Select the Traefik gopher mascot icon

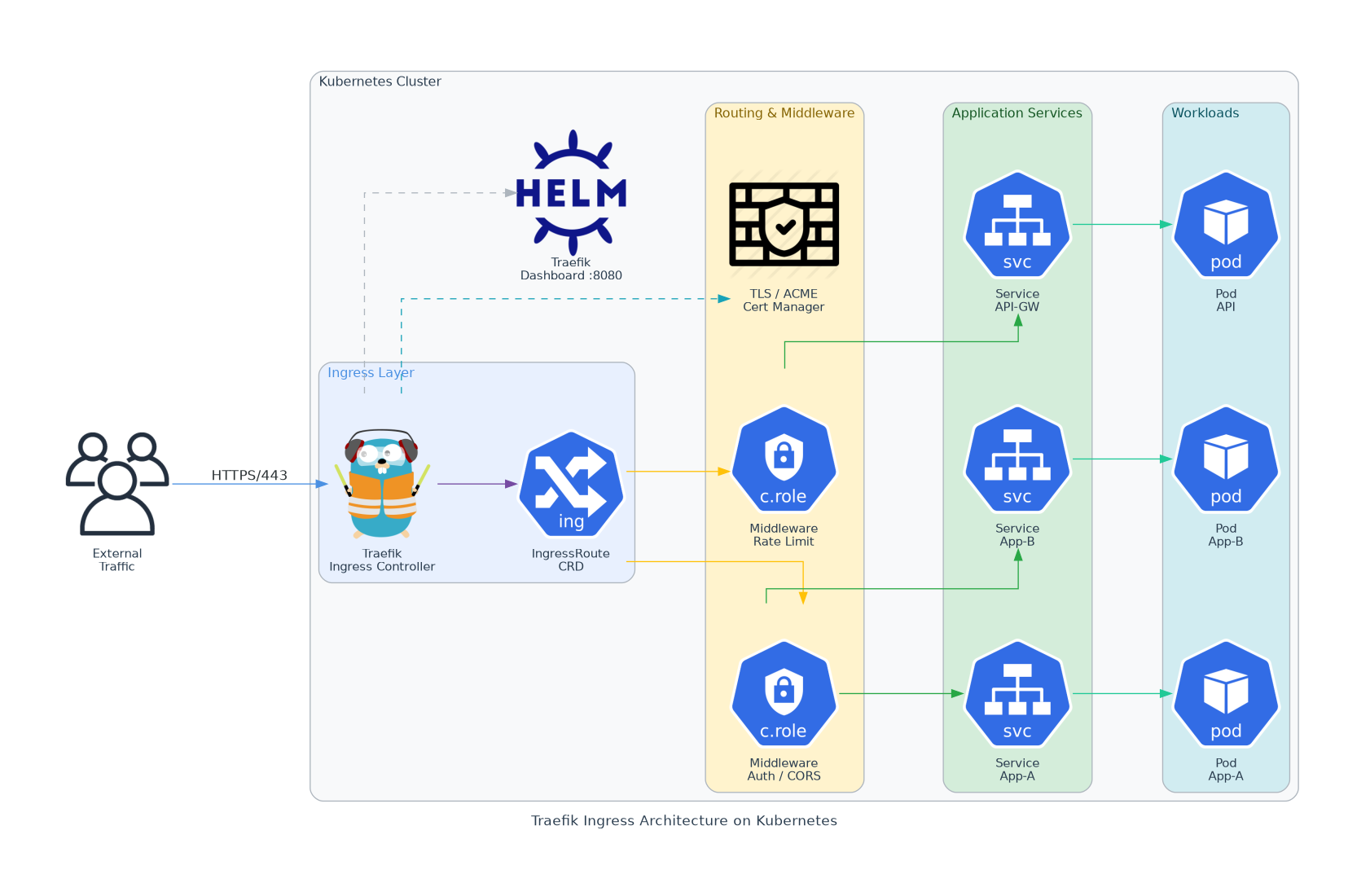(x=382, y=484)
